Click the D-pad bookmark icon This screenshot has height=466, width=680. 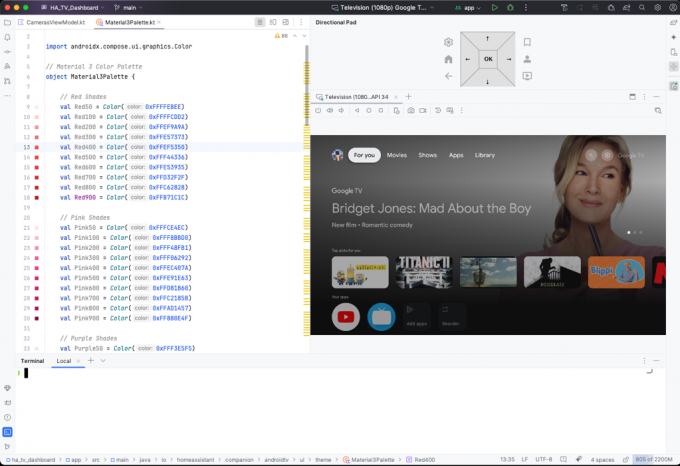coord(527,42)
